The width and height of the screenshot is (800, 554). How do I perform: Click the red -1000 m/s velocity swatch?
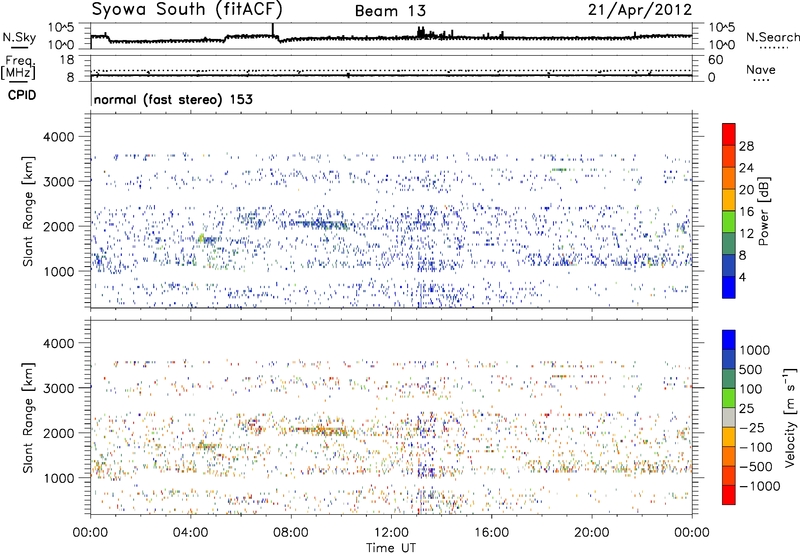click(x=729, y=495)
